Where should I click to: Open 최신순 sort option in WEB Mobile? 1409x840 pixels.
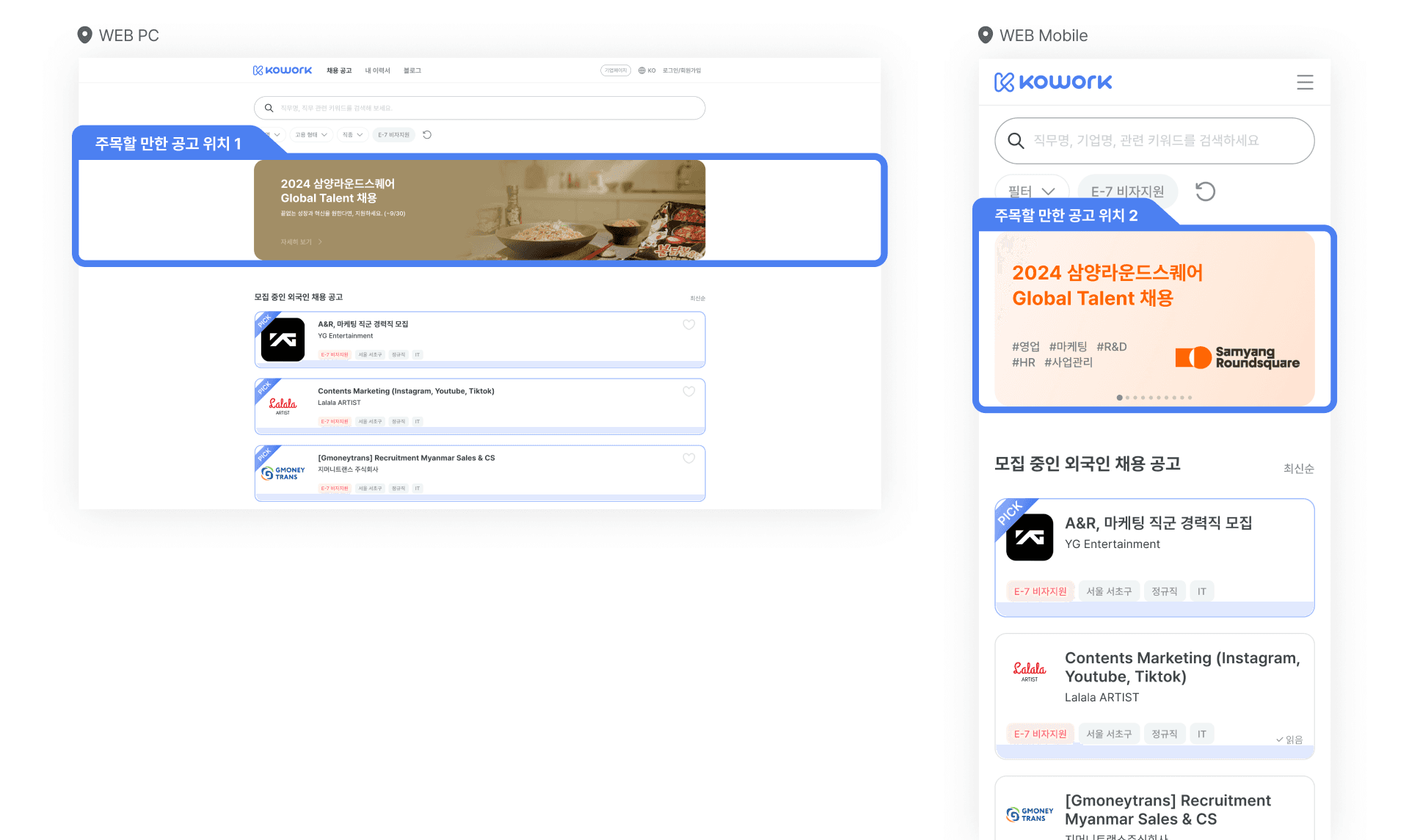pyautogui.click(x=1298, y=469)
